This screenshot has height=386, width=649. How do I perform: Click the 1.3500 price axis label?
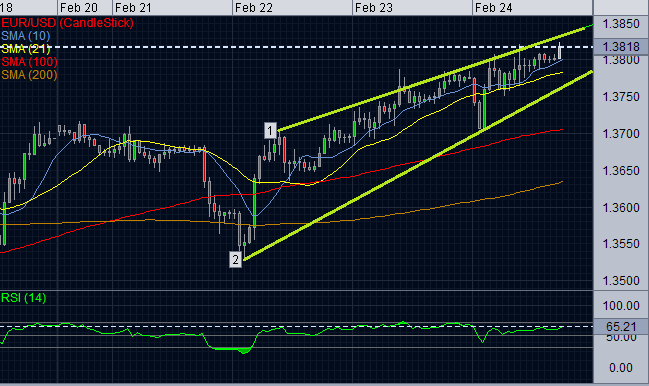(x=621, y=281)
